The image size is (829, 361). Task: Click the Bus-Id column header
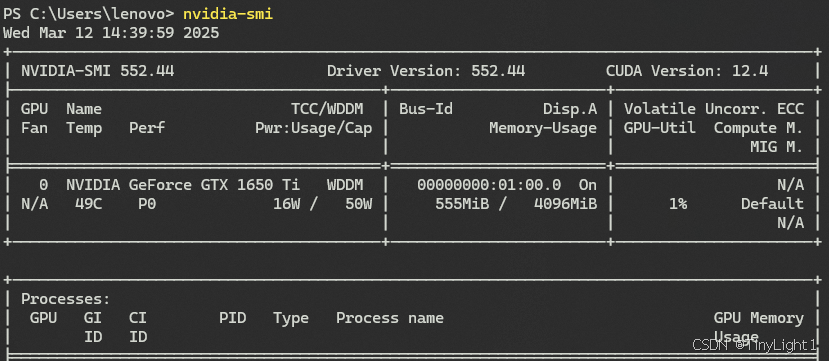pyautogui.click(x=426, y=109)
